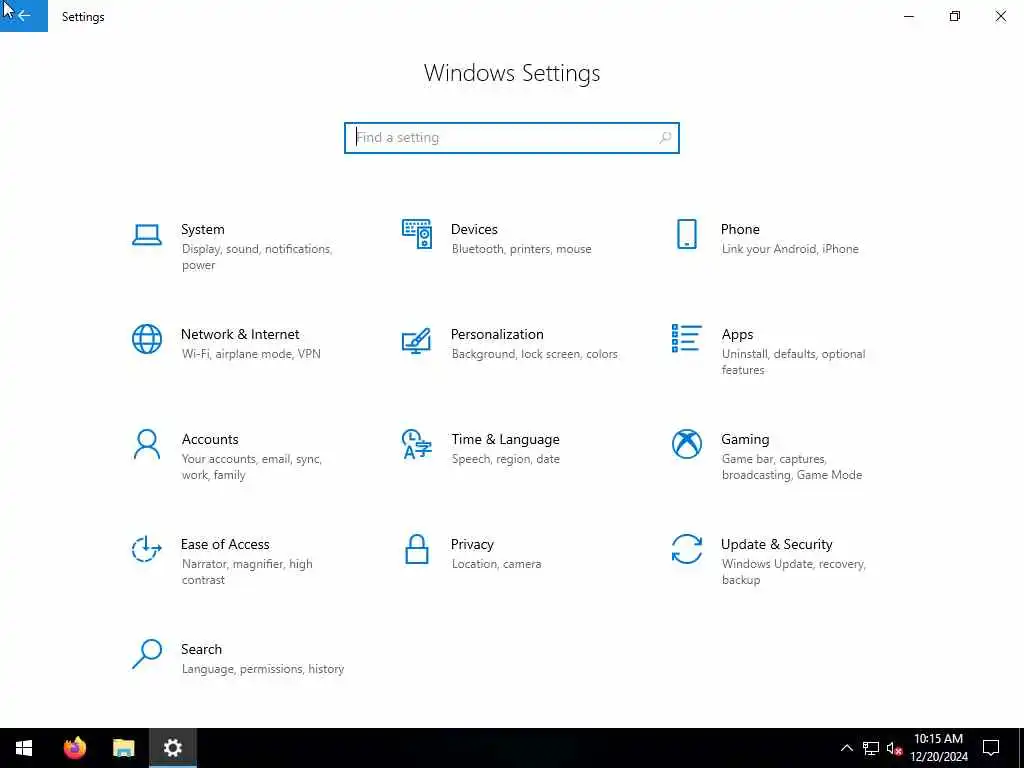Open the Time & Language icon

coord(417,444)
